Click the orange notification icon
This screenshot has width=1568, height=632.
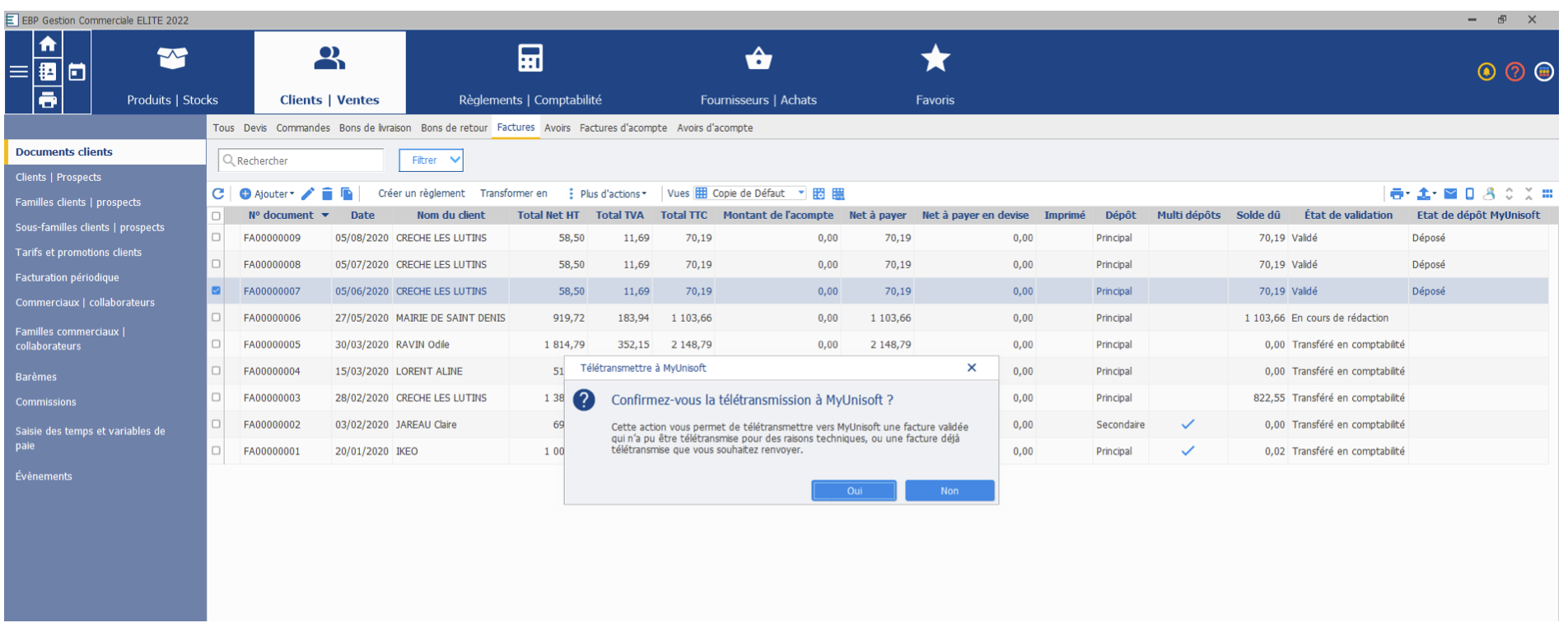[x=1486, y=72]
